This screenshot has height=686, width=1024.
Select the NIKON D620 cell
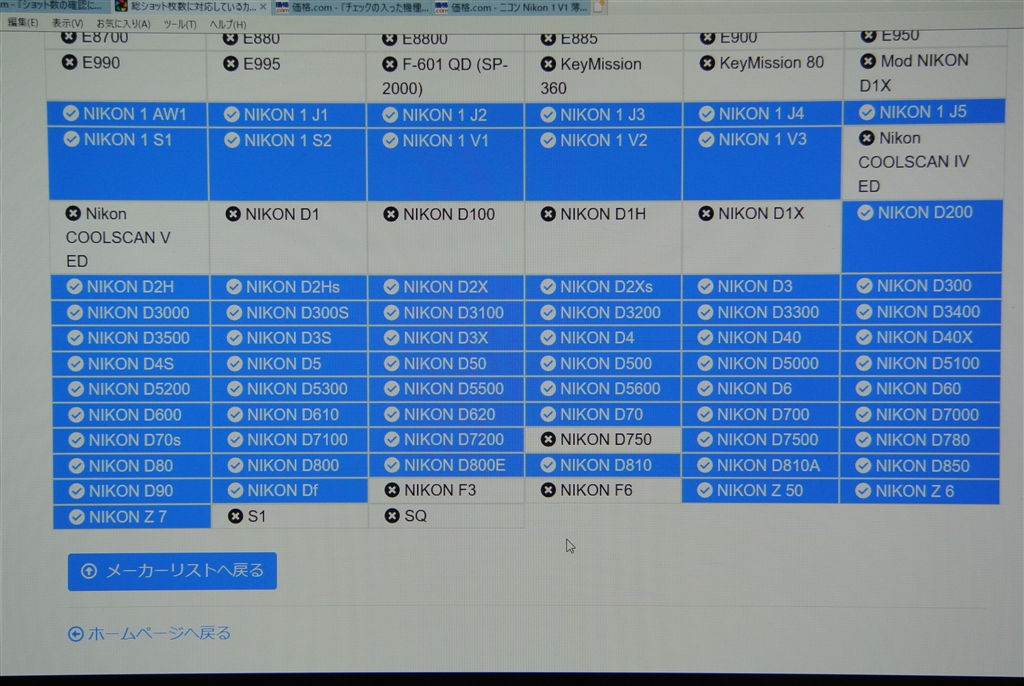[446, 414]
